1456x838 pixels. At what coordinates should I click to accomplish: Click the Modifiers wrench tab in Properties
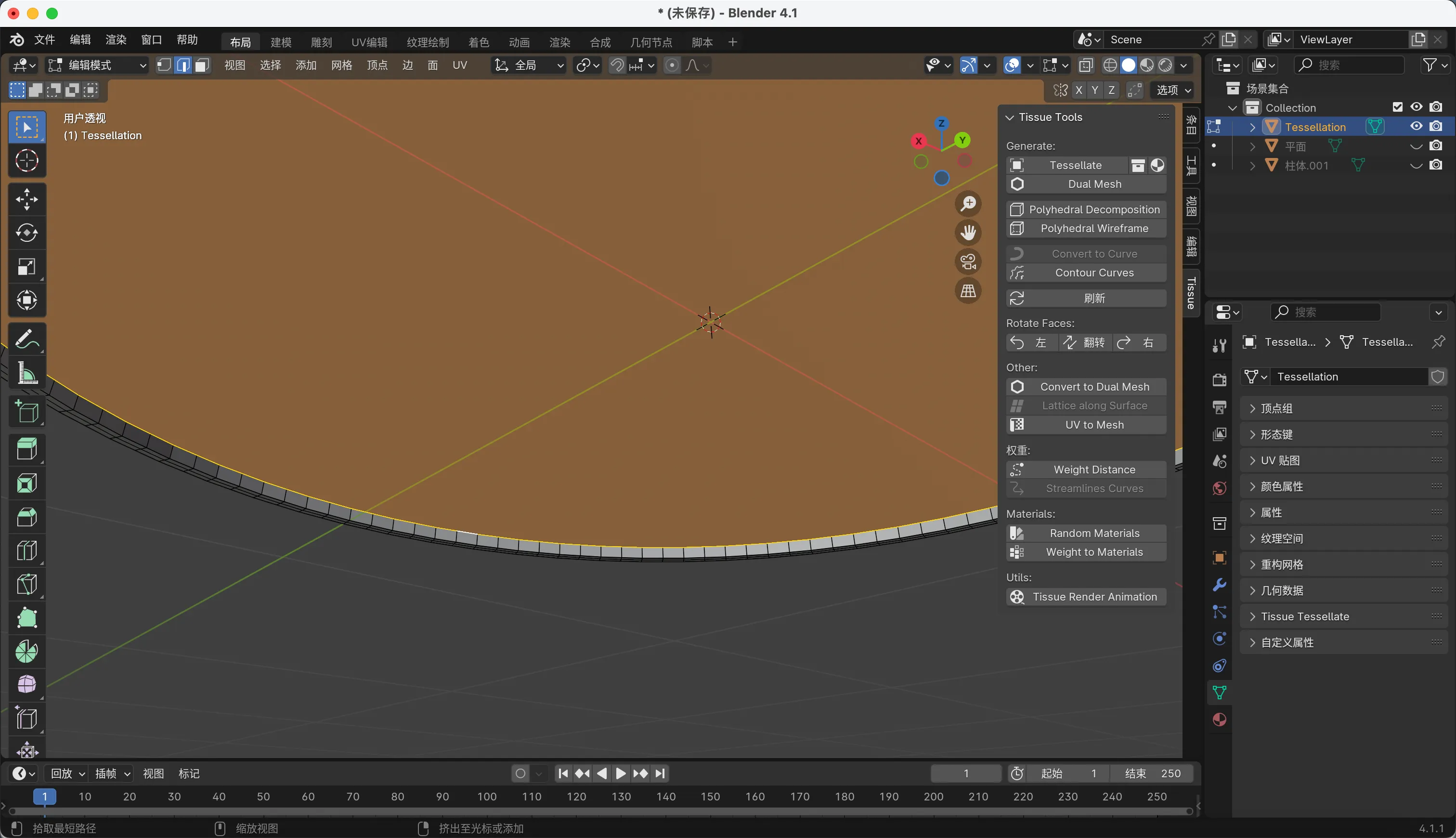point(1219,585)
